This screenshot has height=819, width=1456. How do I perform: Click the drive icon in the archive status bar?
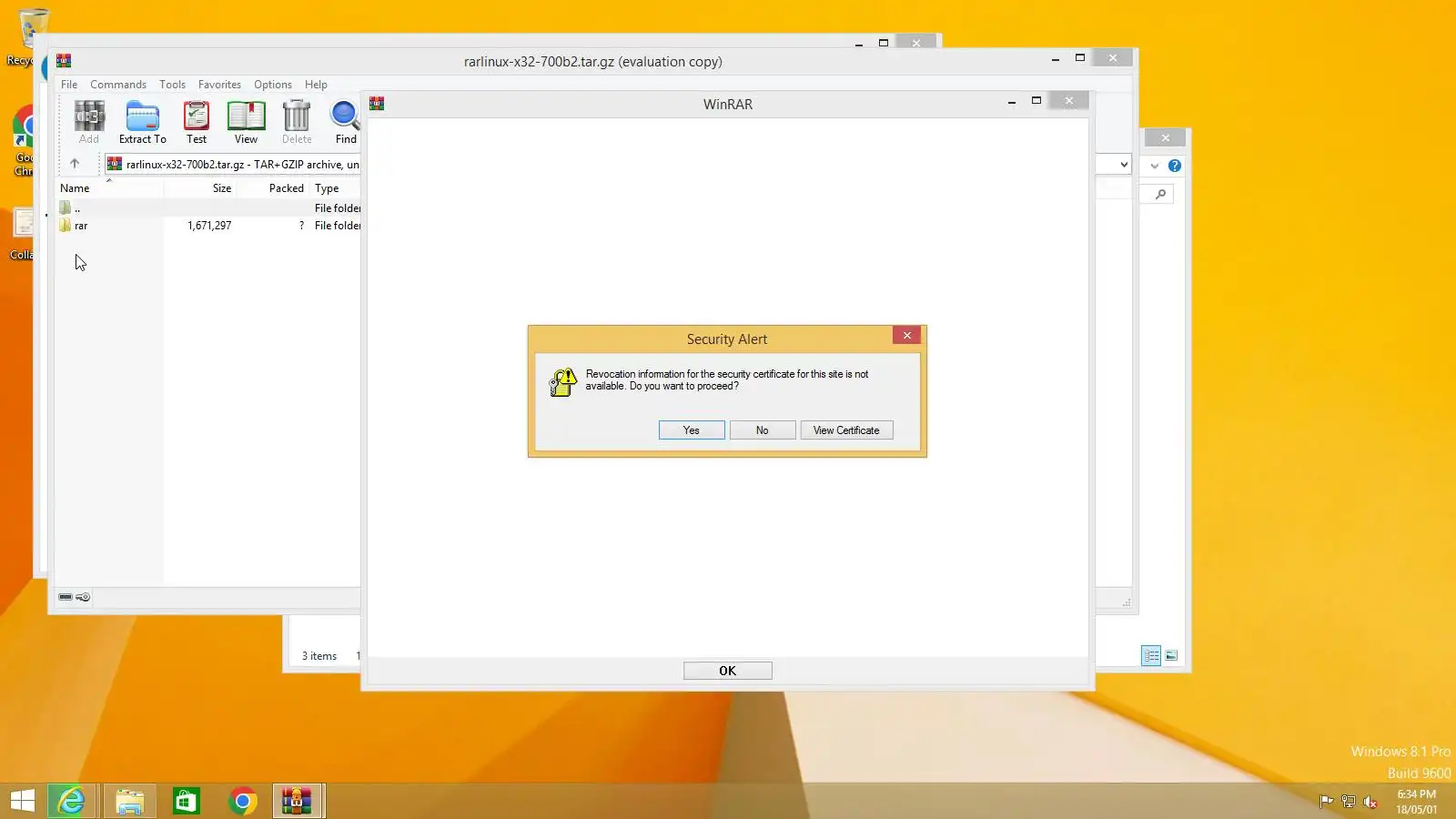click(x=66, y=597)
